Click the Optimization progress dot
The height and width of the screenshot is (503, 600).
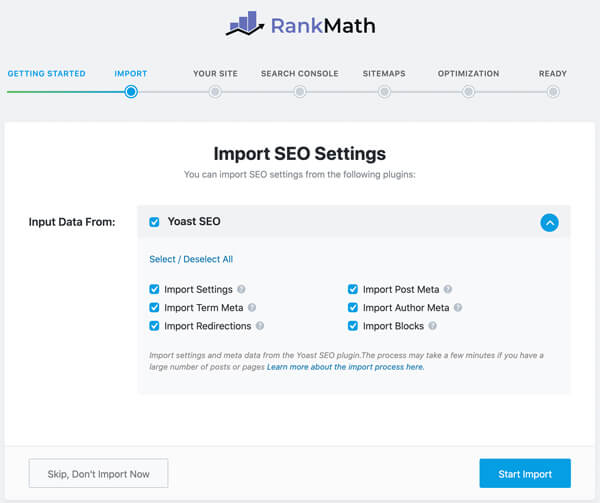pyautogui.click(x=468, y=92)
